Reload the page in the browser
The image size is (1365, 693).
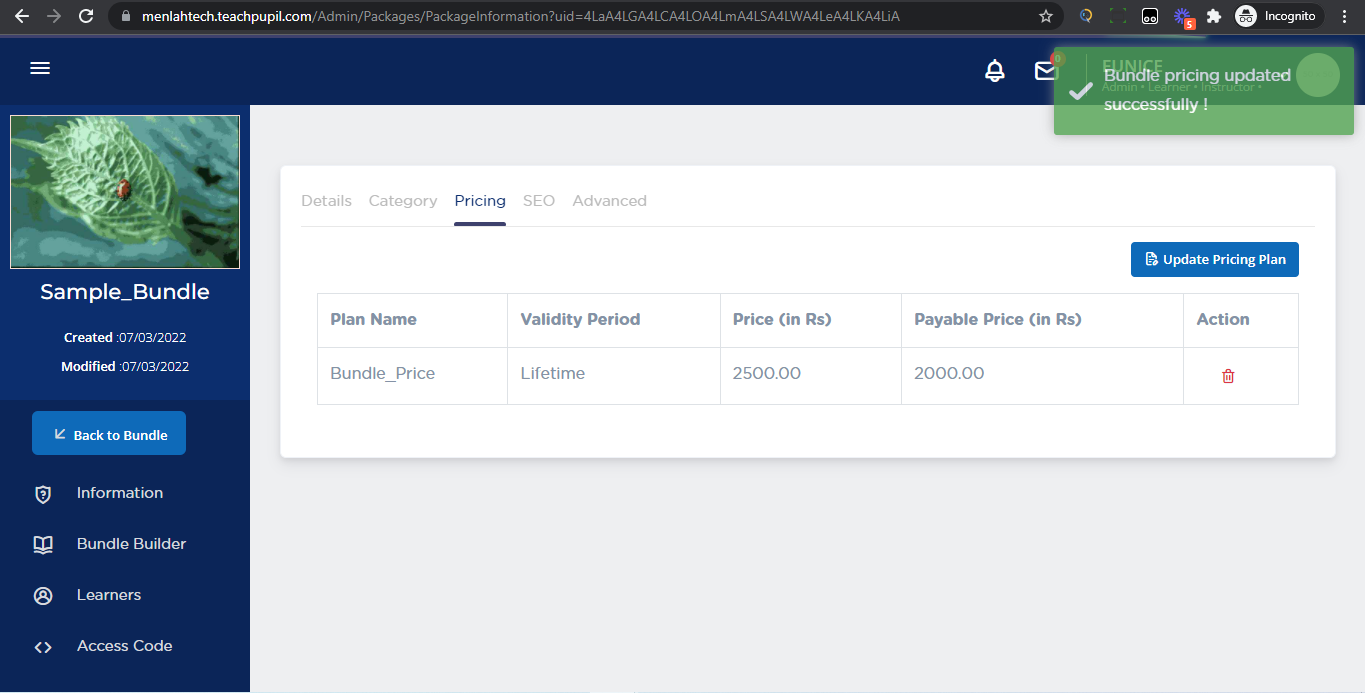(x=86, y=16)
